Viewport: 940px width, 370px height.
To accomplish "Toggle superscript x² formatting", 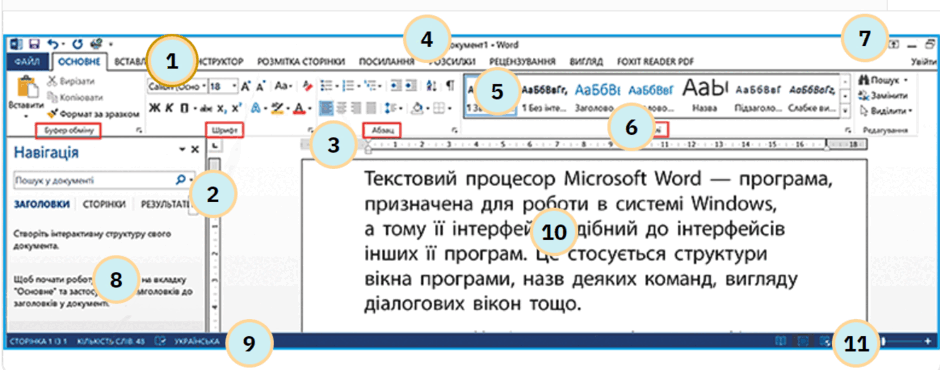I will click(236, 108).
